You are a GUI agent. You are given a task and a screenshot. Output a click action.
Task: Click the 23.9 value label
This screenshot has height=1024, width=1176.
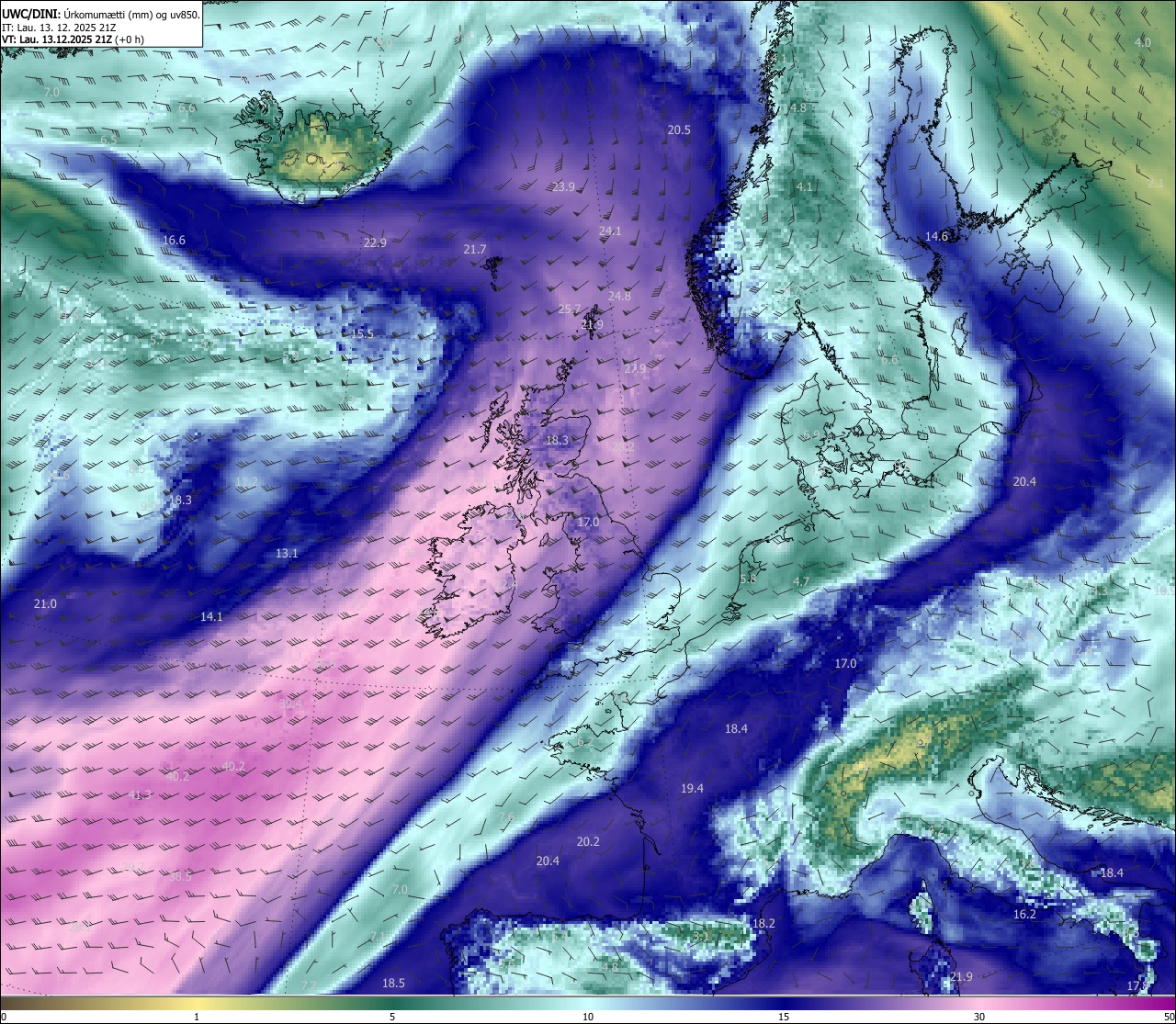[x=563, y=187]
